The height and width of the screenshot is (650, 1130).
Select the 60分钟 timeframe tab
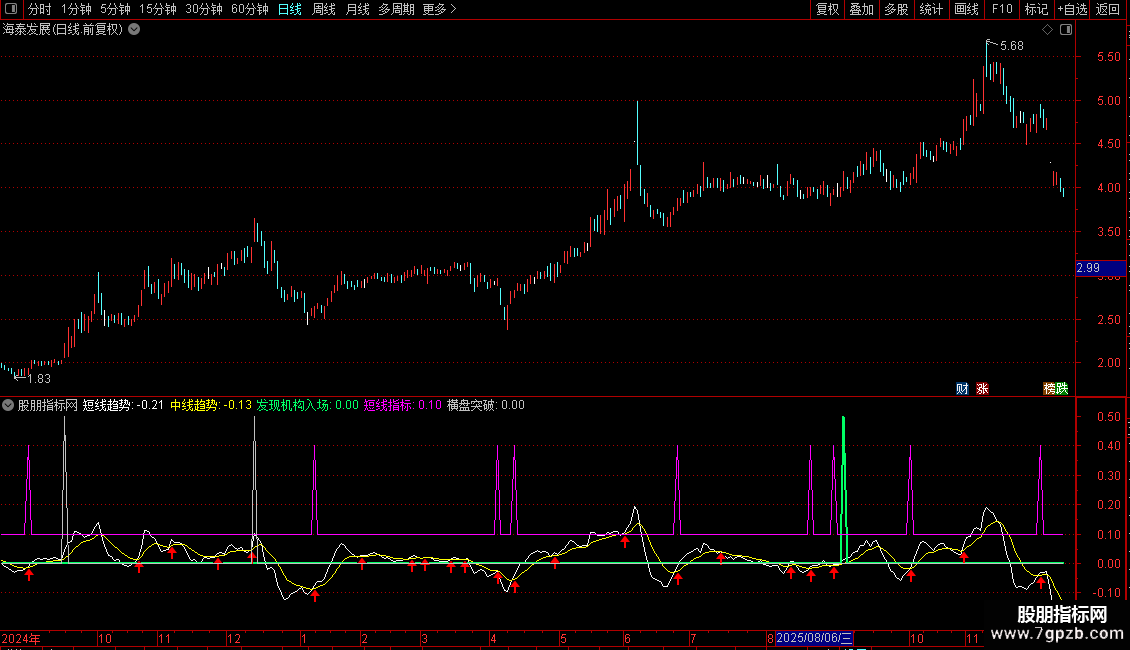tap(249, 10)
